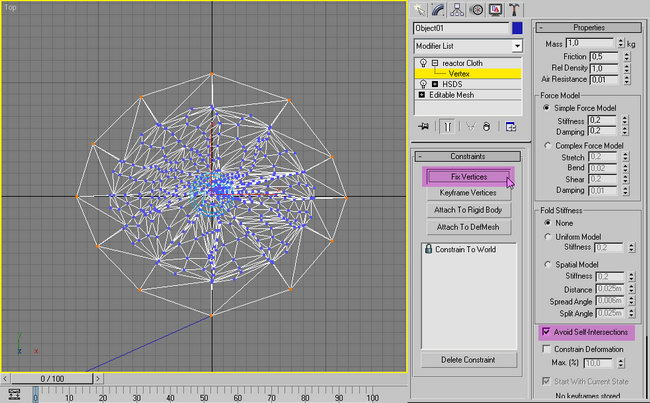650x403 pixels.
Task: Open the Display panel tab
Action: (x=494, y=10)
